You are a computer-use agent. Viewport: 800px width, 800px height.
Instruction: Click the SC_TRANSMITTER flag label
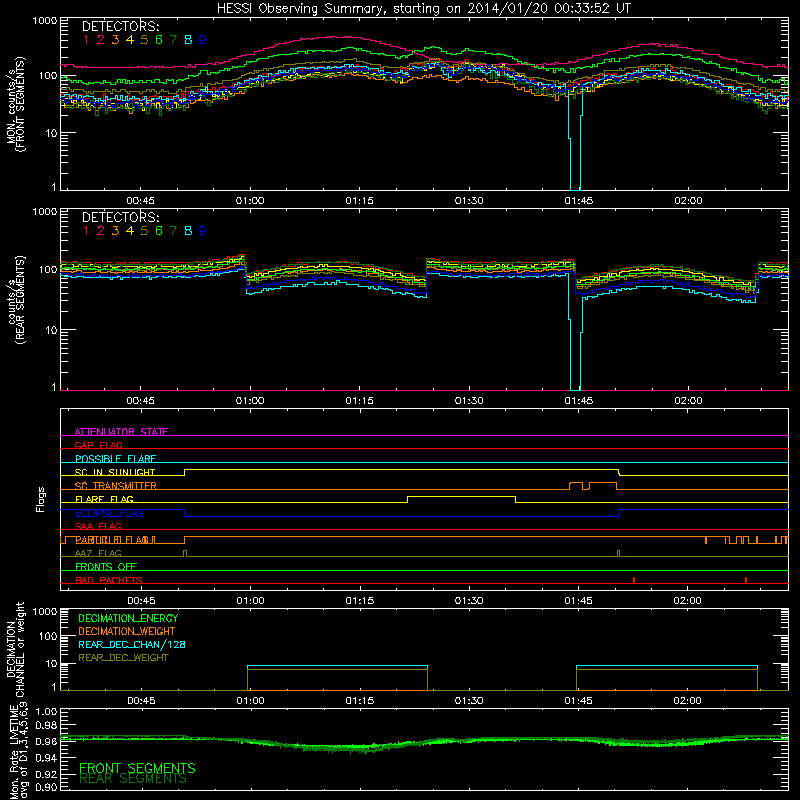(116, 486)
